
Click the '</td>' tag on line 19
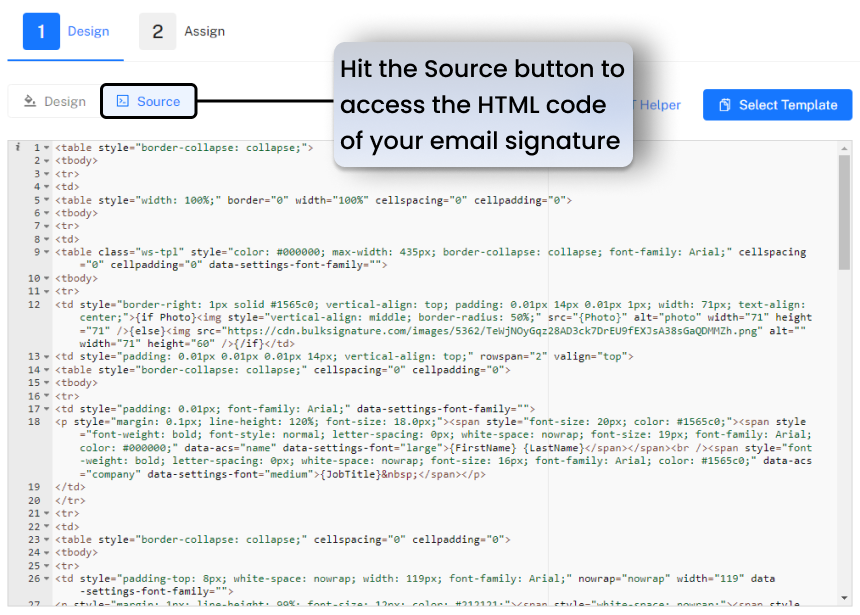point(70,487)
